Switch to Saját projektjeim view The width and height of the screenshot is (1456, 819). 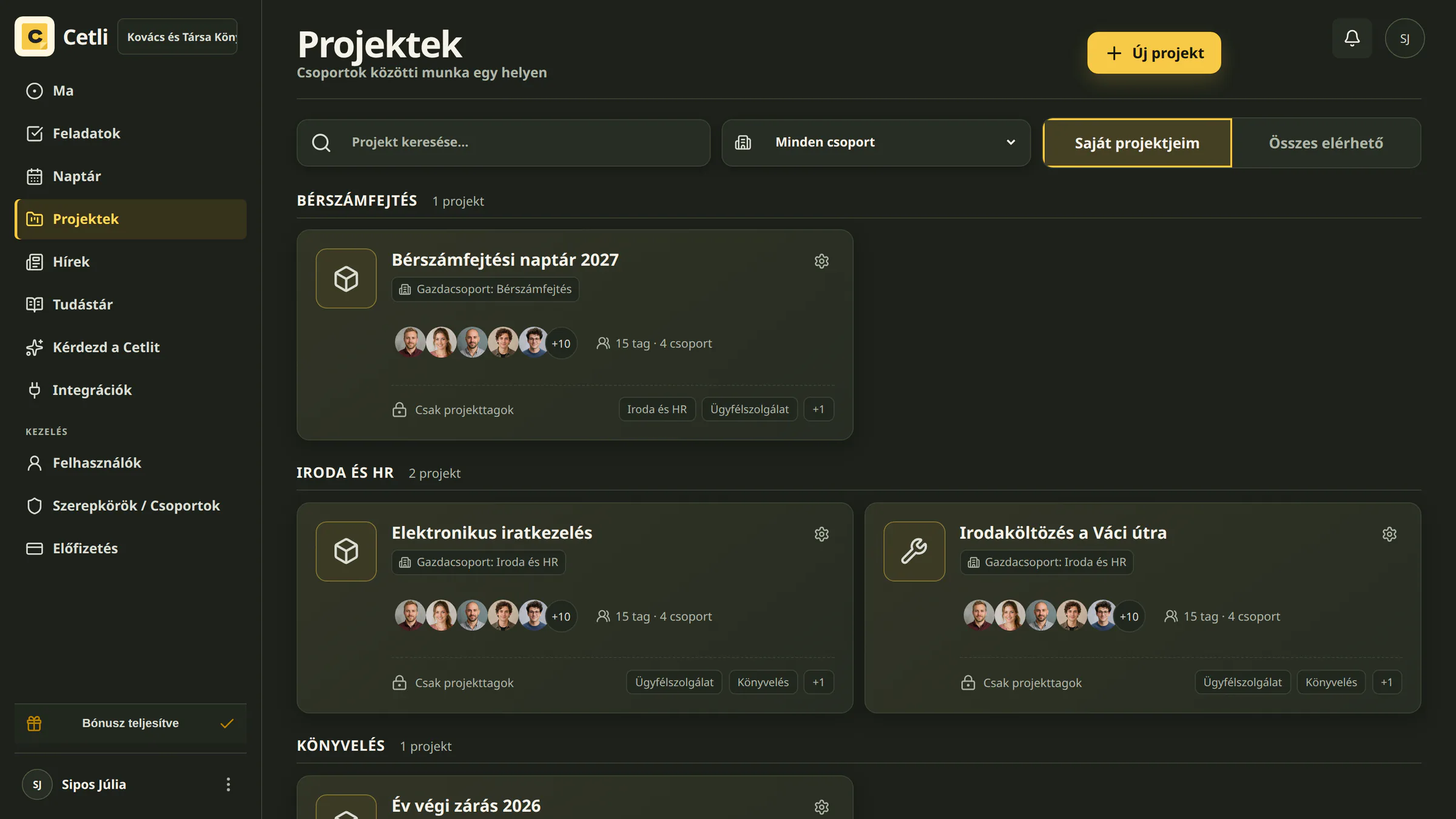(x=1137, y=143)
